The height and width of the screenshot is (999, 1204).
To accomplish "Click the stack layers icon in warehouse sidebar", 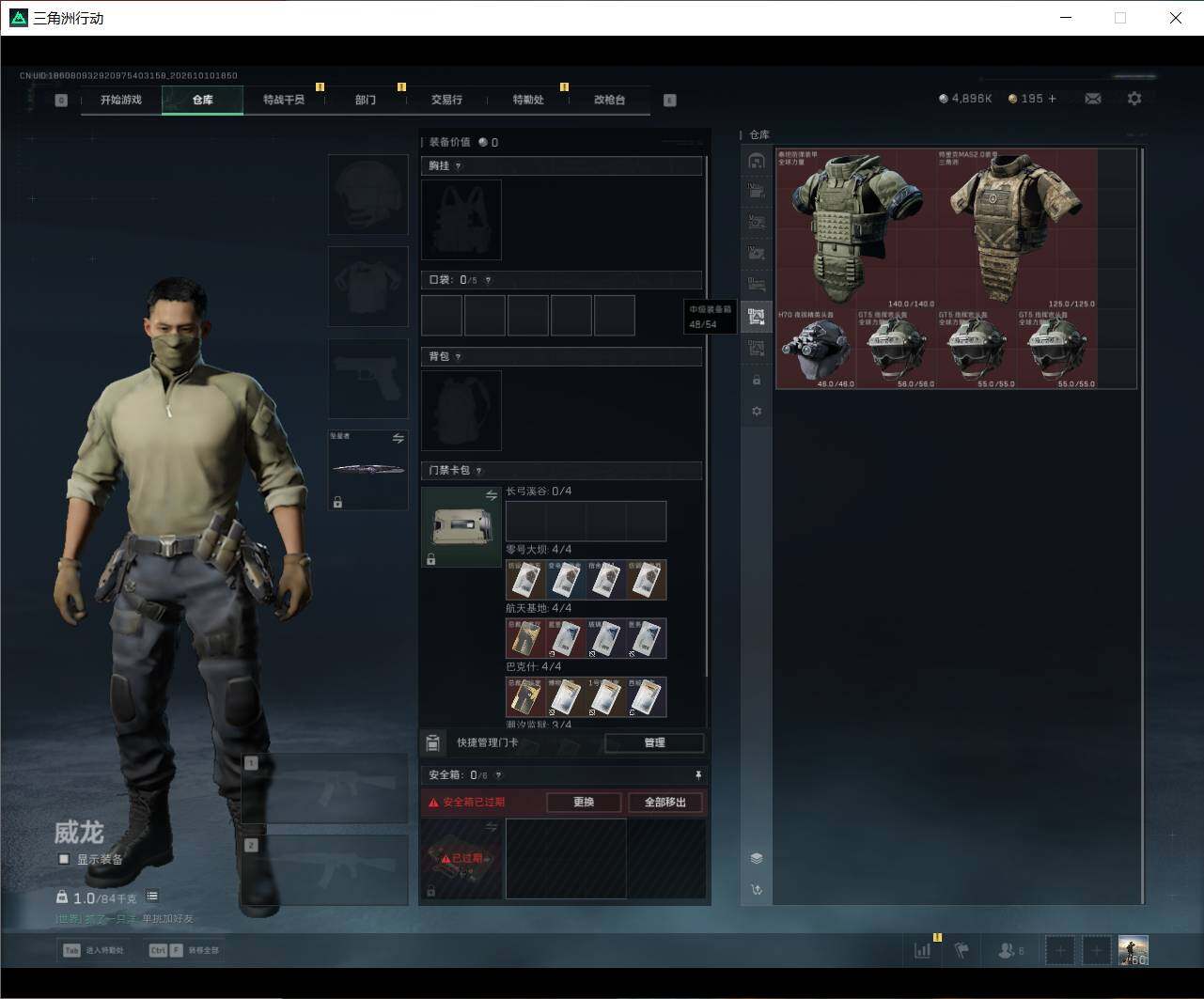I will pyautogui.click(x=757, y=858).
